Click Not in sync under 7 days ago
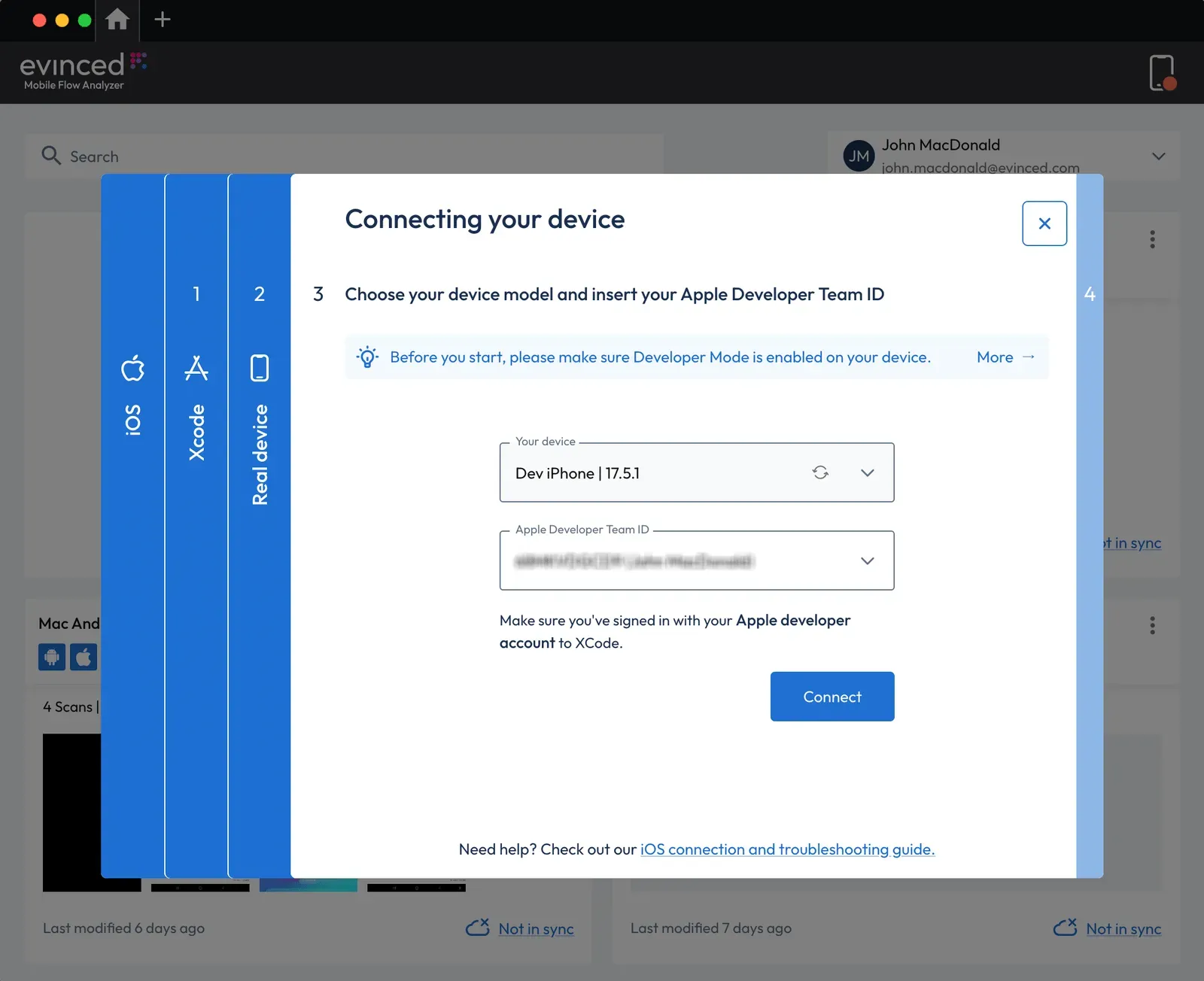The height and width of the screenshot is (981, 1204). pyautogui.click(x=1123, y=929)
